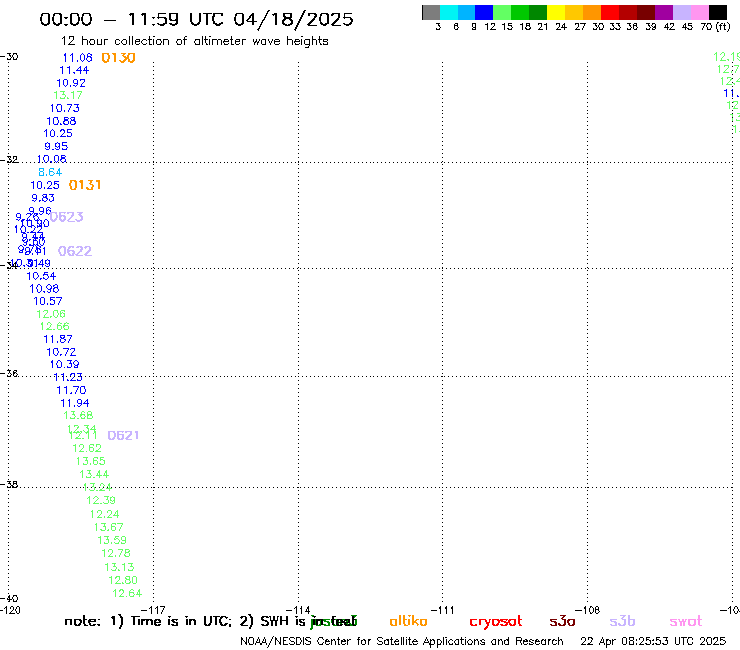Viewport: 740px width, 650px height.
Task: Select green wave height value 12.80
Action: [x=123, y=580]
